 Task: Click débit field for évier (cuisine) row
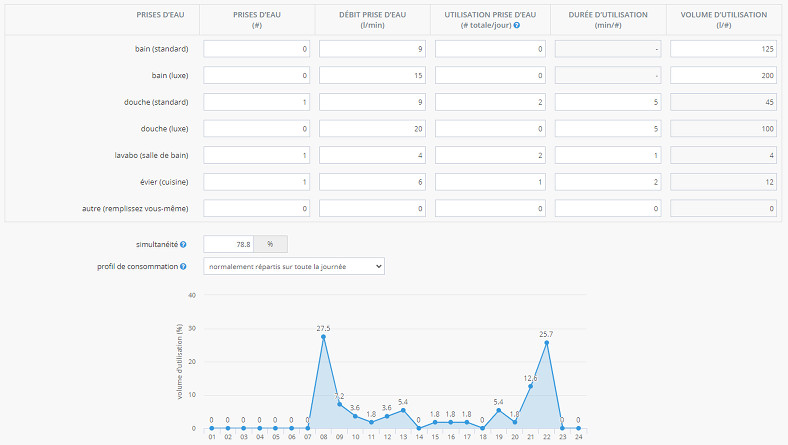[x=373, y=181]
